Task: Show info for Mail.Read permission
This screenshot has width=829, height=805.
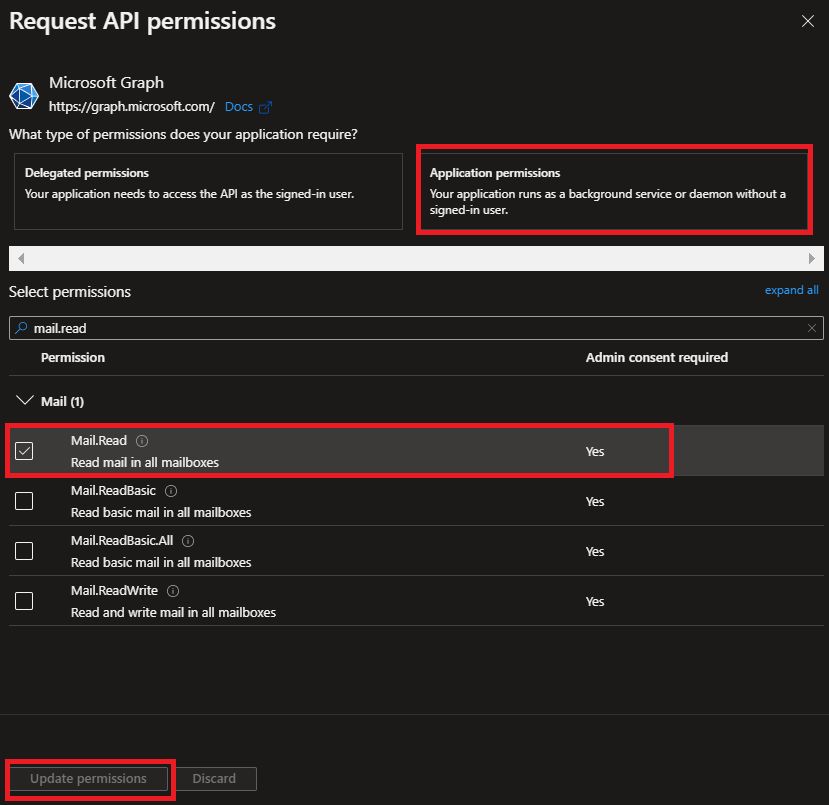Action: click(x=142, y=441)
